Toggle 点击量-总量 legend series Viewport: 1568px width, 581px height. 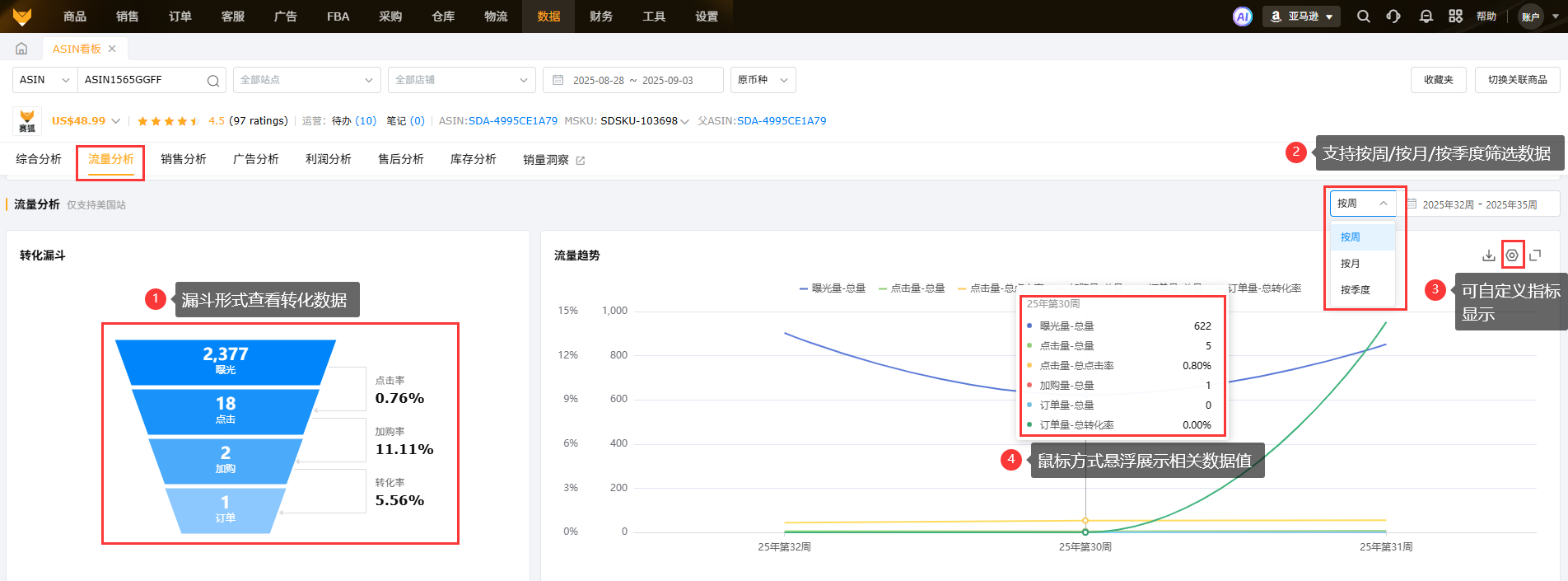coord(912,288)
